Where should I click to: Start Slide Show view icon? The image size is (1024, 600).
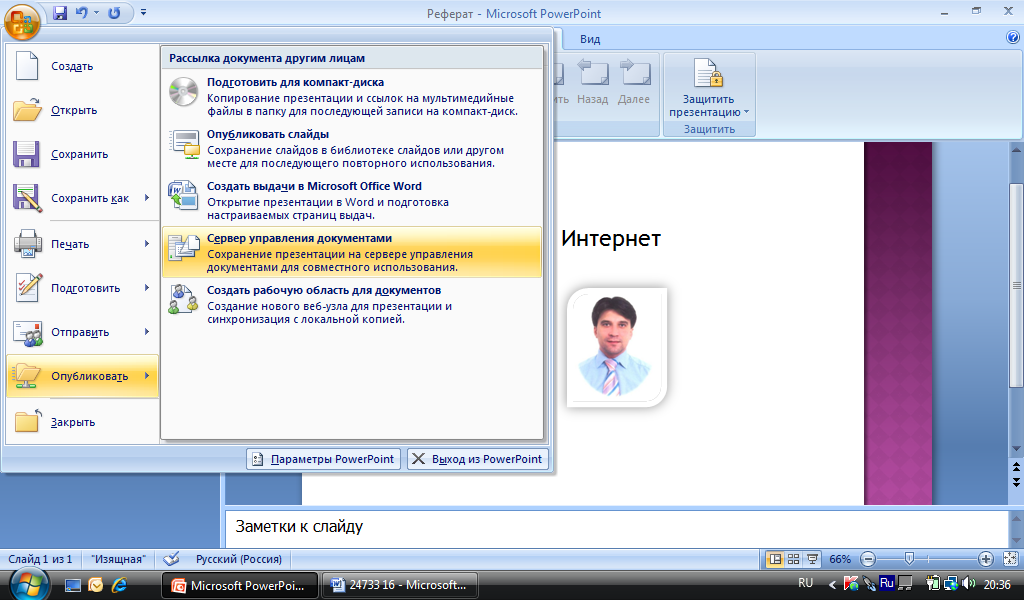(812, 559)
